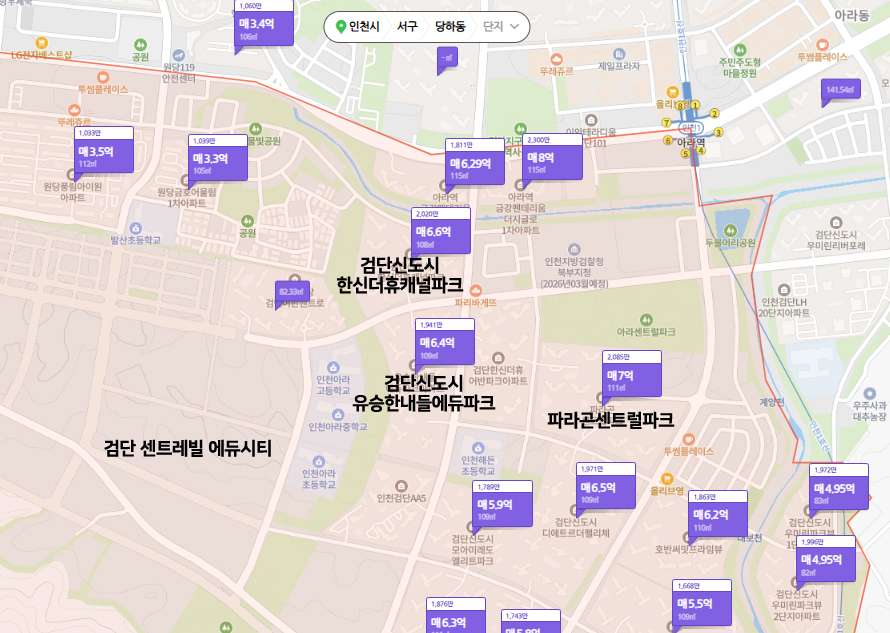Viewport: 890px width, 633px height.
Task: Click the 원당풍림아이원 아파트 label
Action: (73, 192)
